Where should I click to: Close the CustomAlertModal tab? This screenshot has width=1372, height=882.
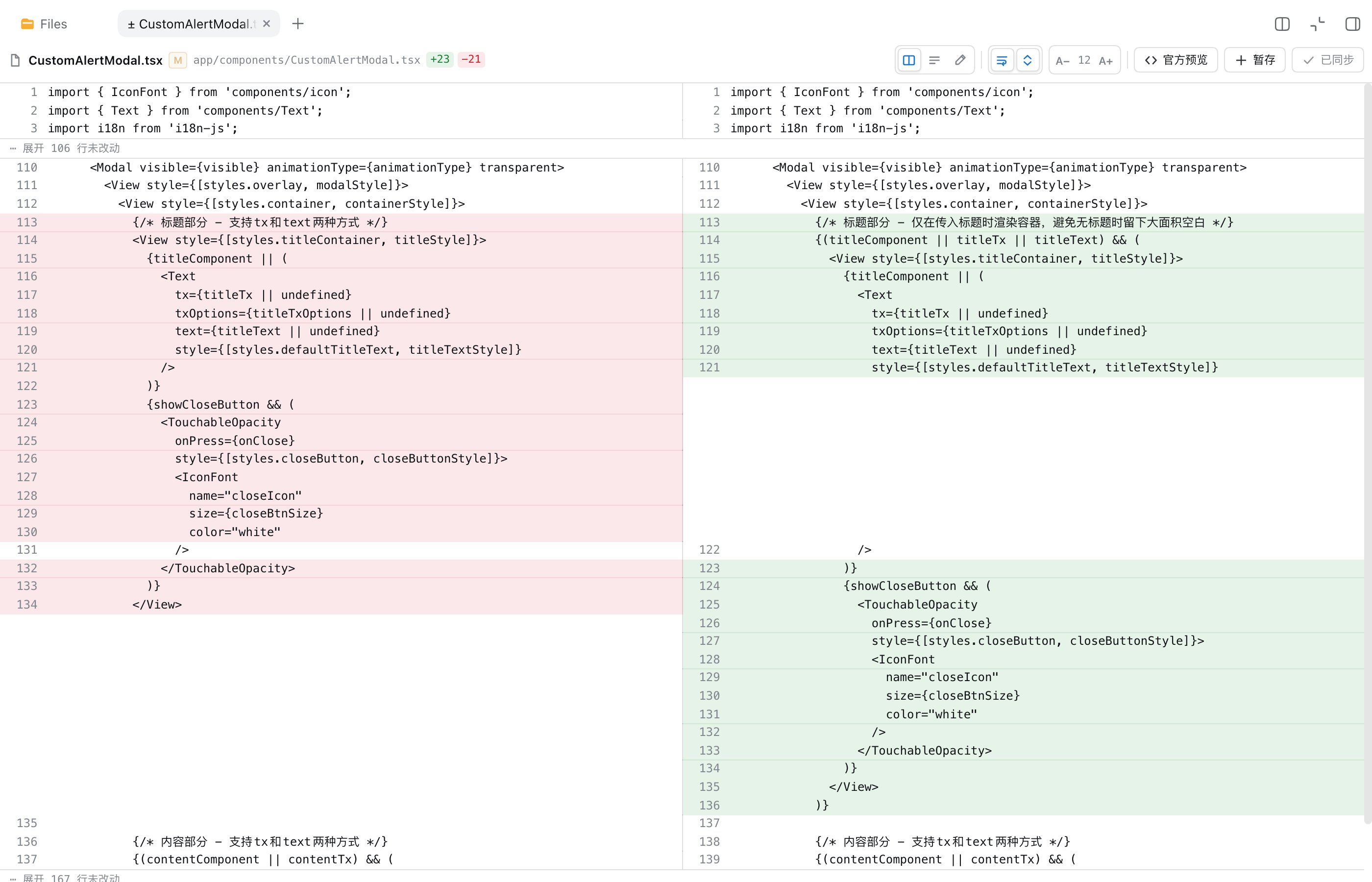266,24
